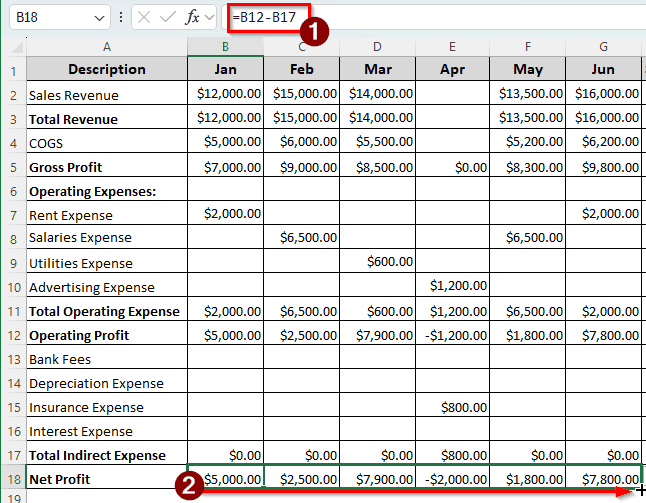Click the Feb header cell

pos(302,69)
